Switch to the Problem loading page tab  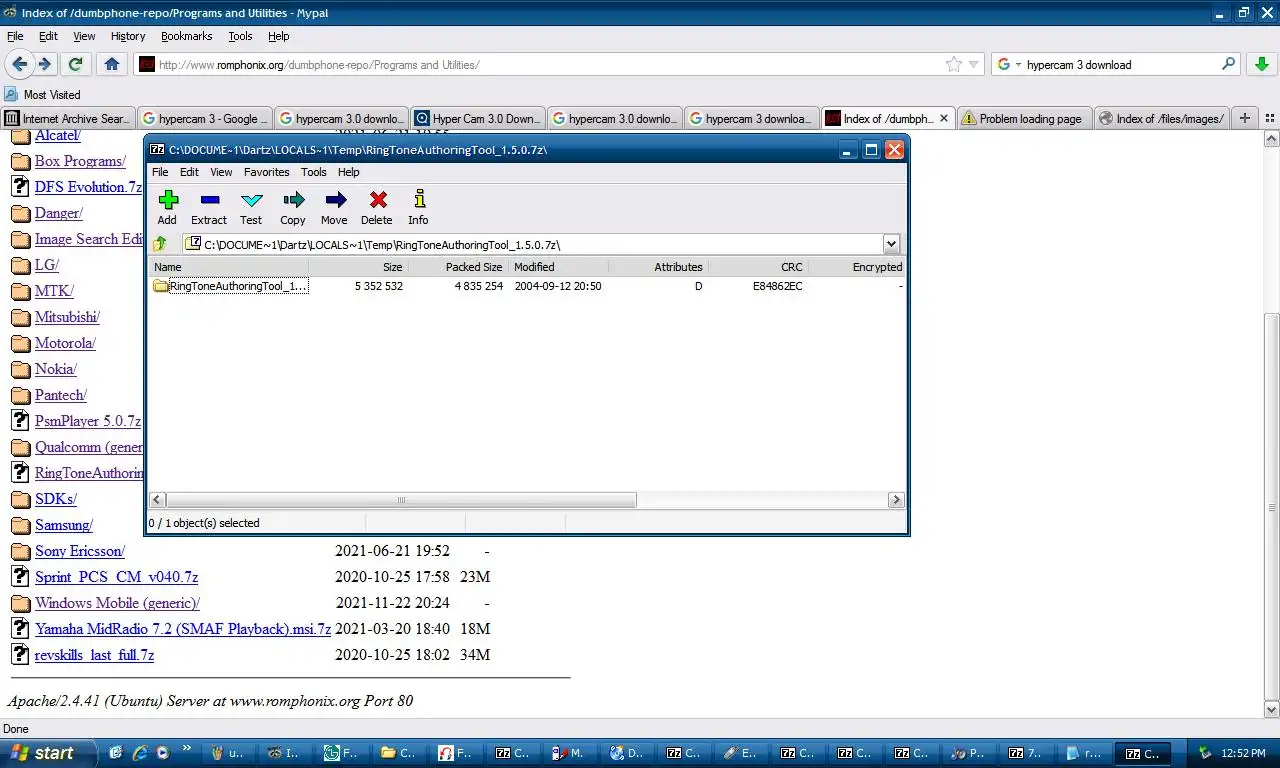point(1023,118)
